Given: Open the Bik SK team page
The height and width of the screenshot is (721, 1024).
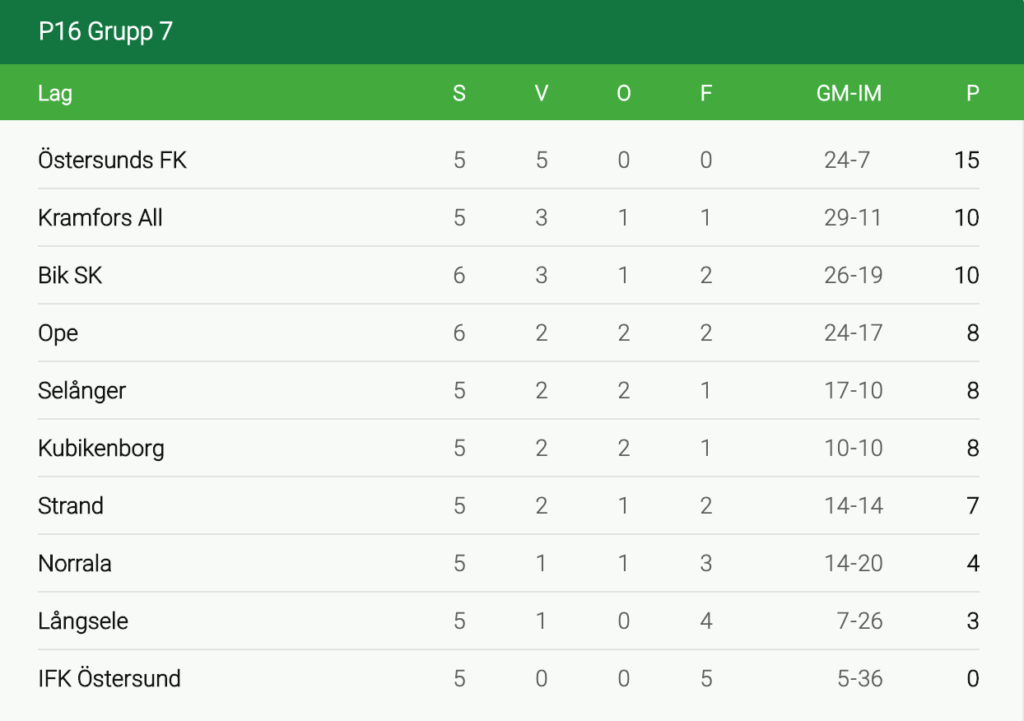Looking at the screenshot, I should (x=70, y=276).
